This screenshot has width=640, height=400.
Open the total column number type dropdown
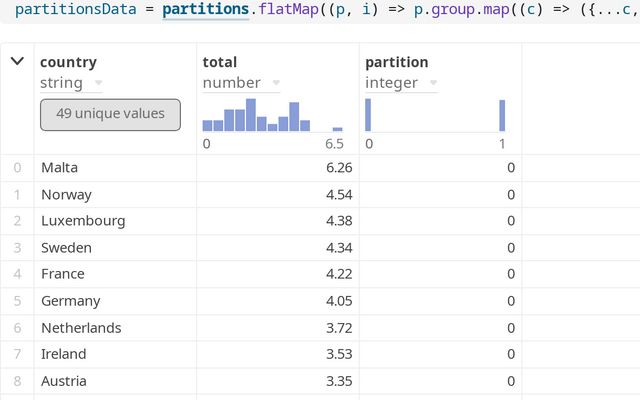275,84
